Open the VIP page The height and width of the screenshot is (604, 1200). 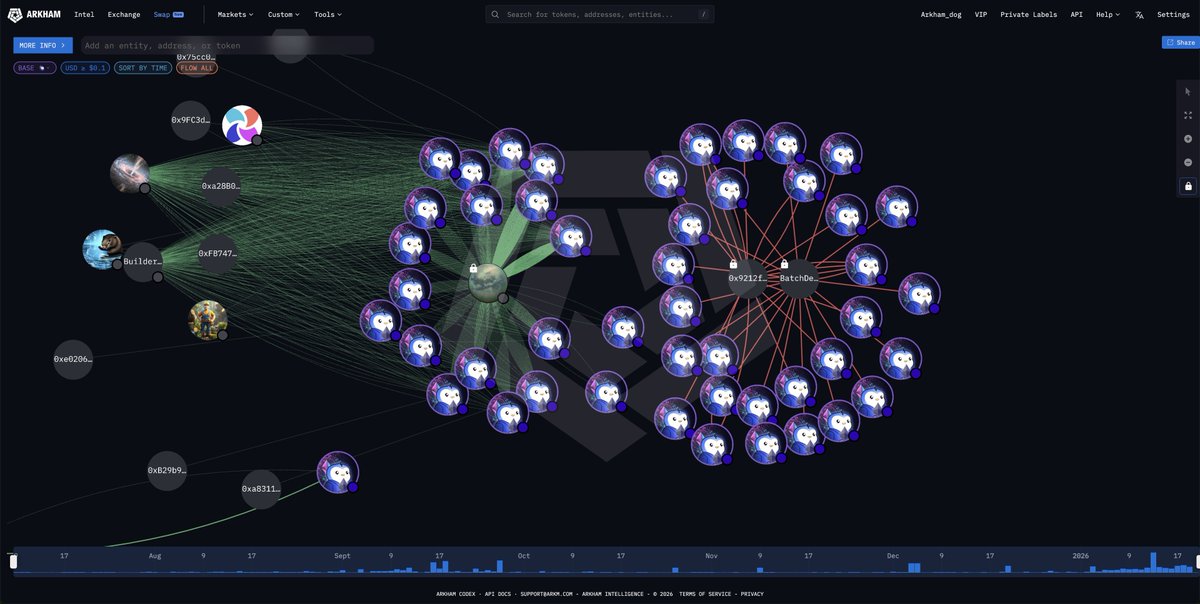click(981, 15)
